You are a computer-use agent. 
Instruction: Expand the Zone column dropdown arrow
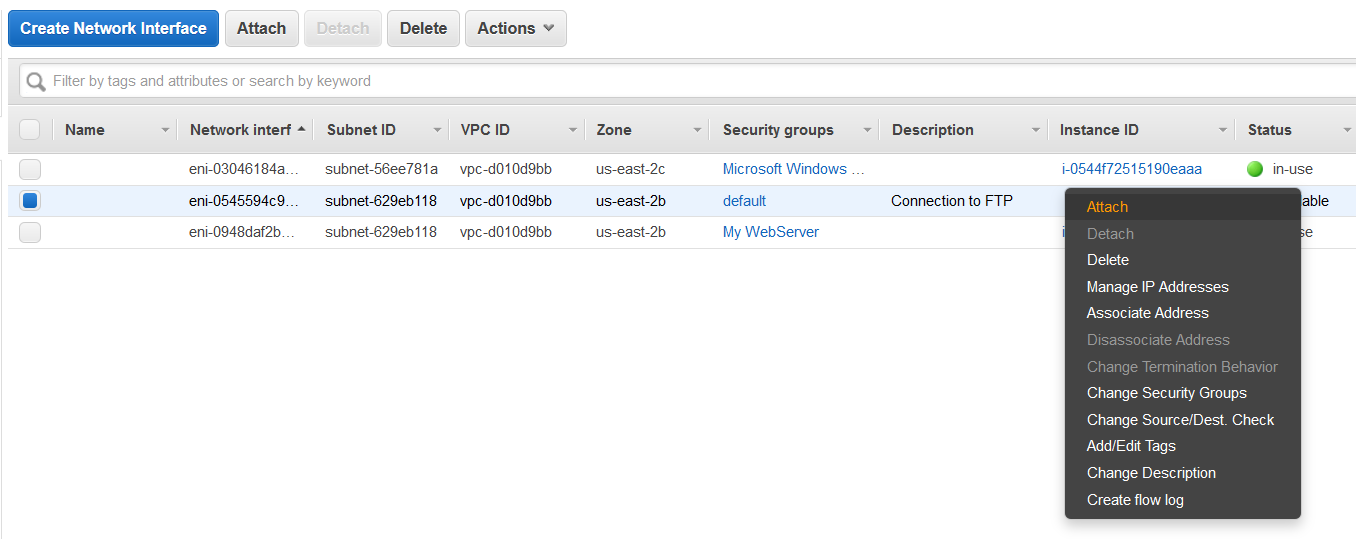(697, 130)
